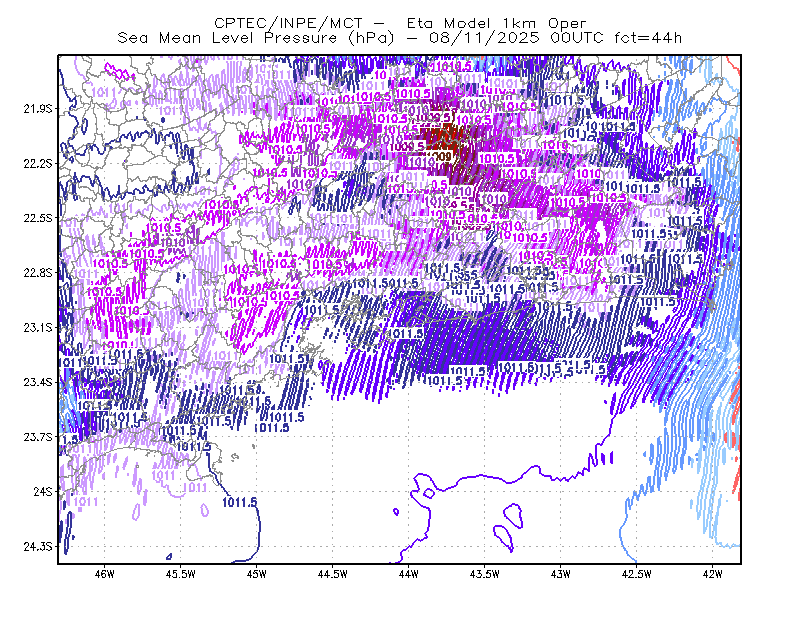Screen dimensions: 800x618
Task: Click the '46W' longitude axis label
Action: click(105, 574)
